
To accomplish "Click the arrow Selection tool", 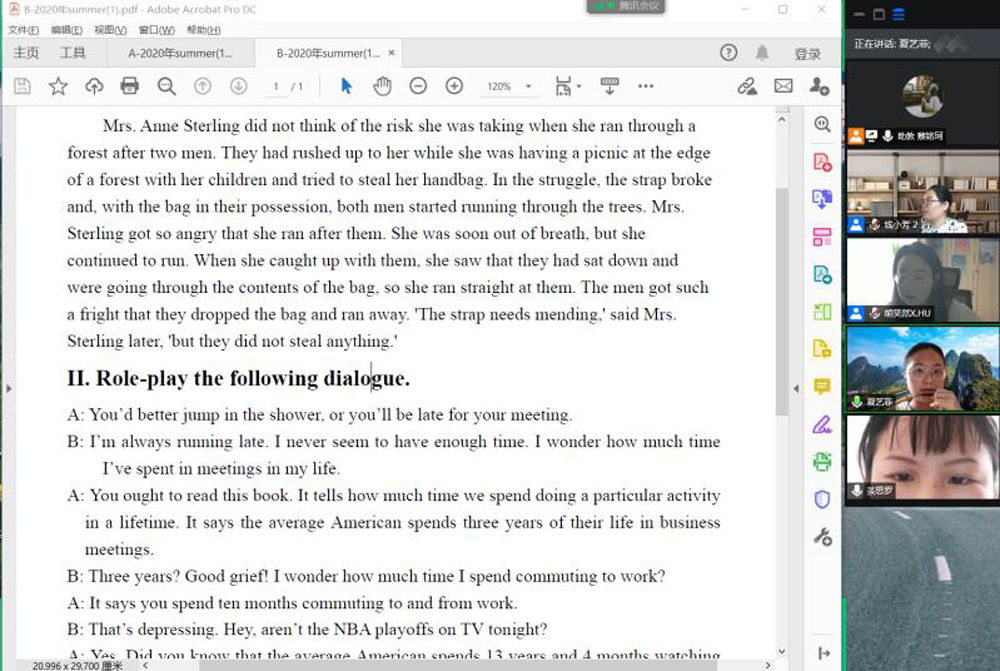I will click(346, 87).
